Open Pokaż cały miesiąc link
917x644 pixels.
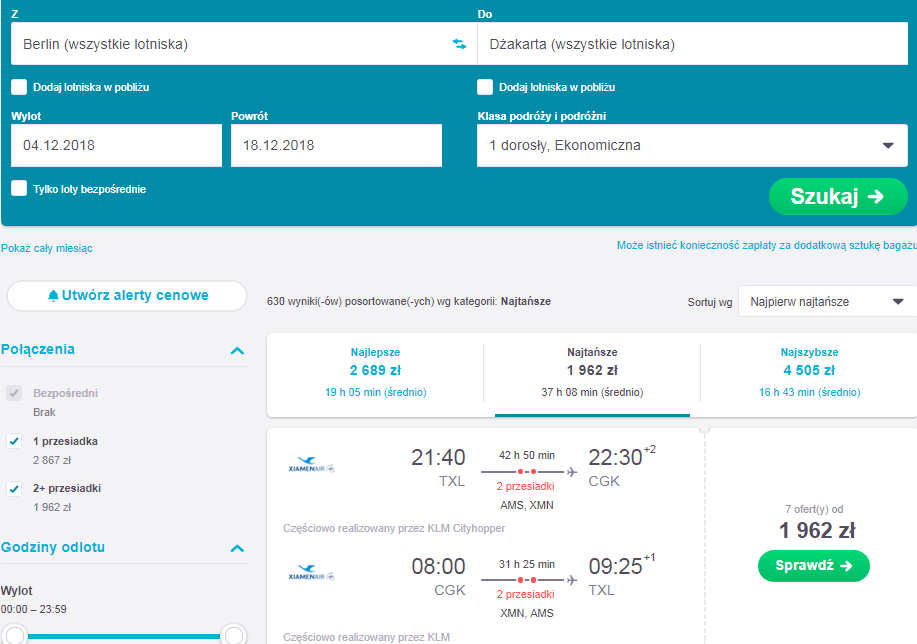click(x=47, y=248)
